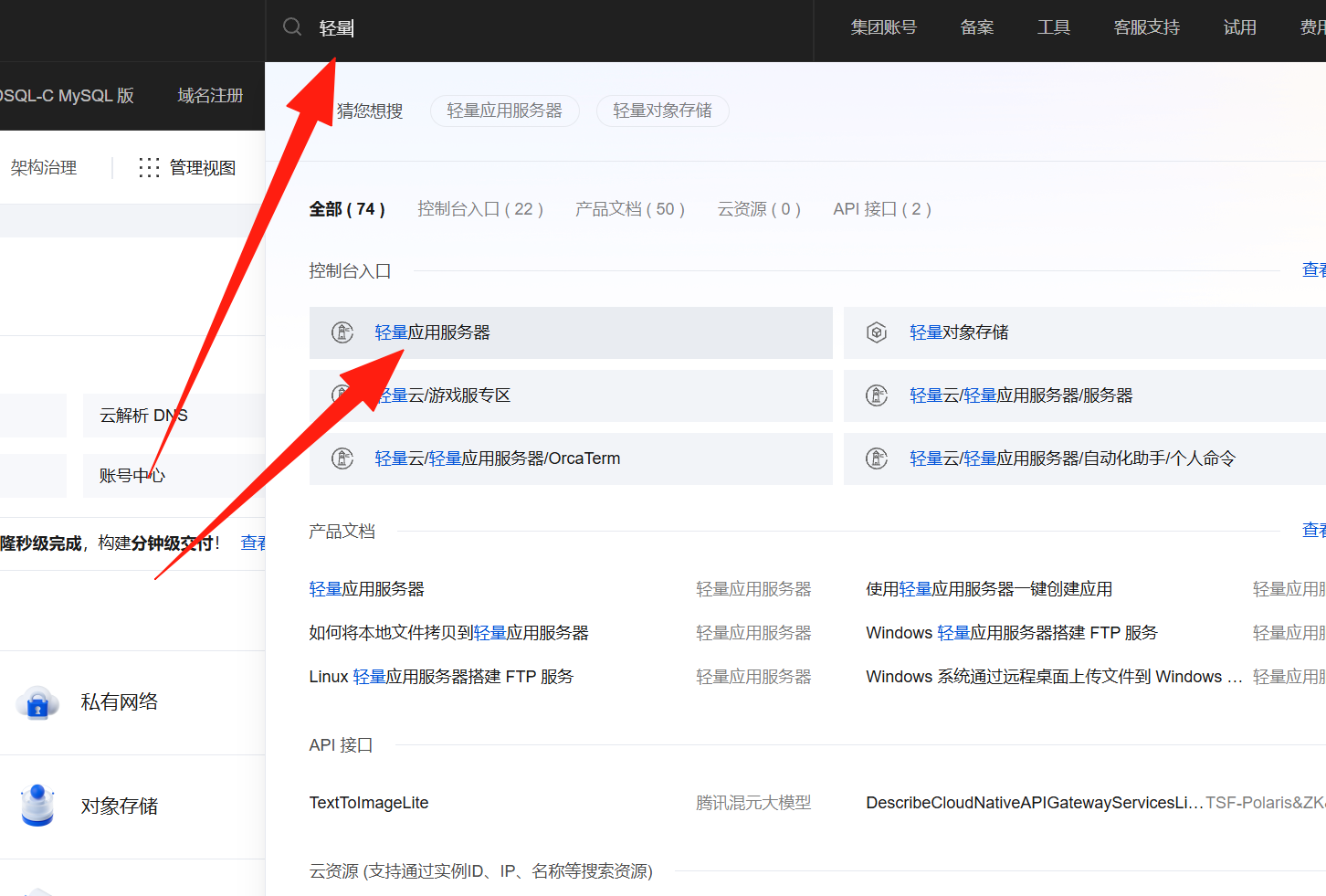This screenshot has height=896, width=1326.
Task: Click the 对象存储 product icon
Action: pyautogui.click(x=37, y=806)
